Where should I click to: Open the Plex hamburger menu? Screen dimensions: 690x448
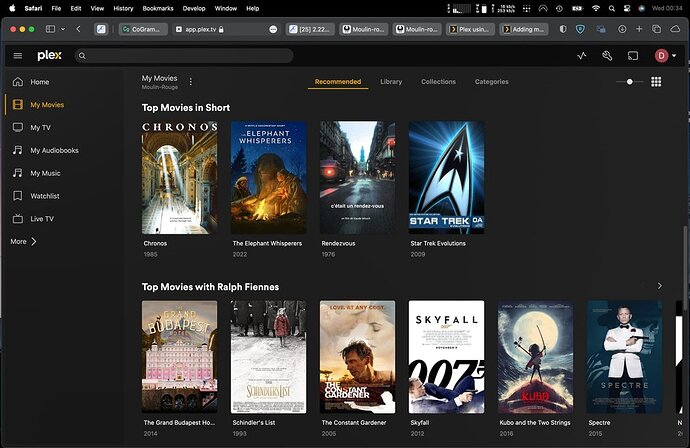point(18,55)
